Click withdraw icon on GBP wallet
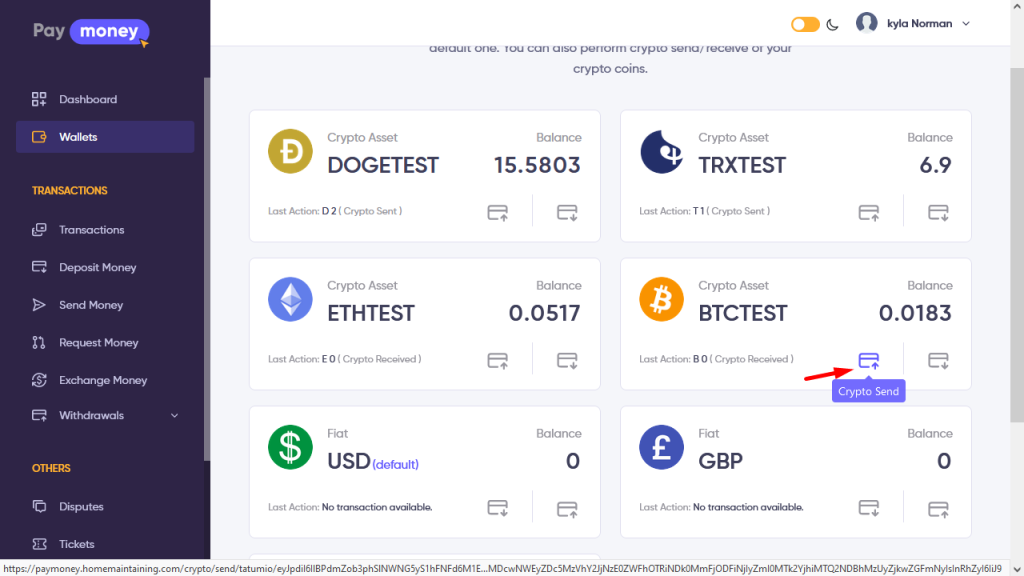The image size is (1024, 576). [938, 508]
